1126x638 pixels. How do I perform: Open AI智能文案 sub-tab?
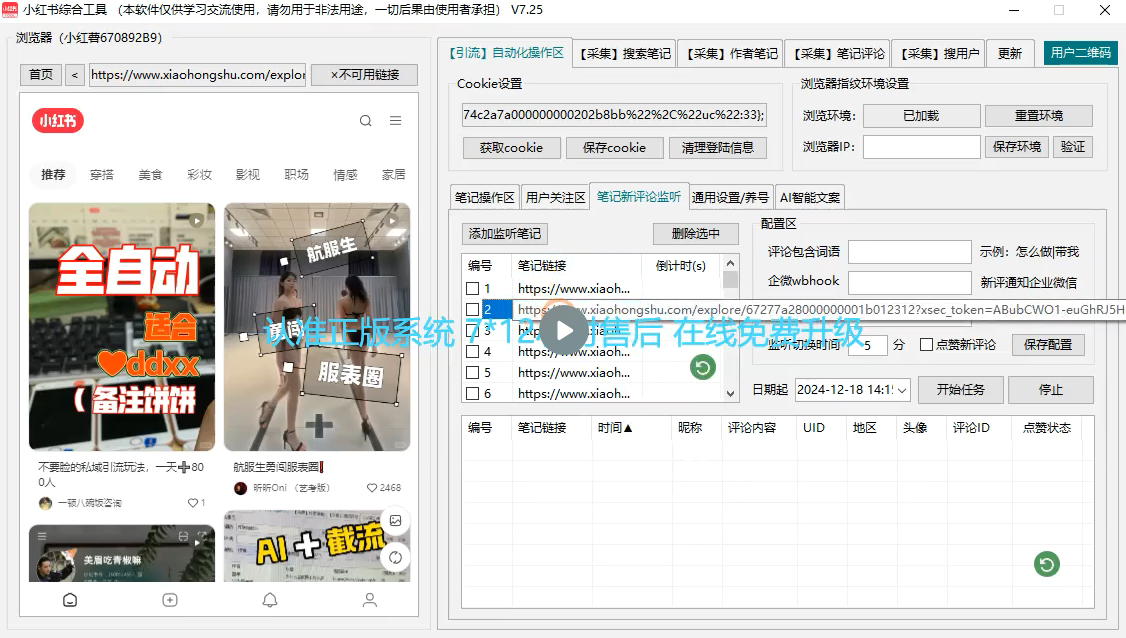click(809, 198)
